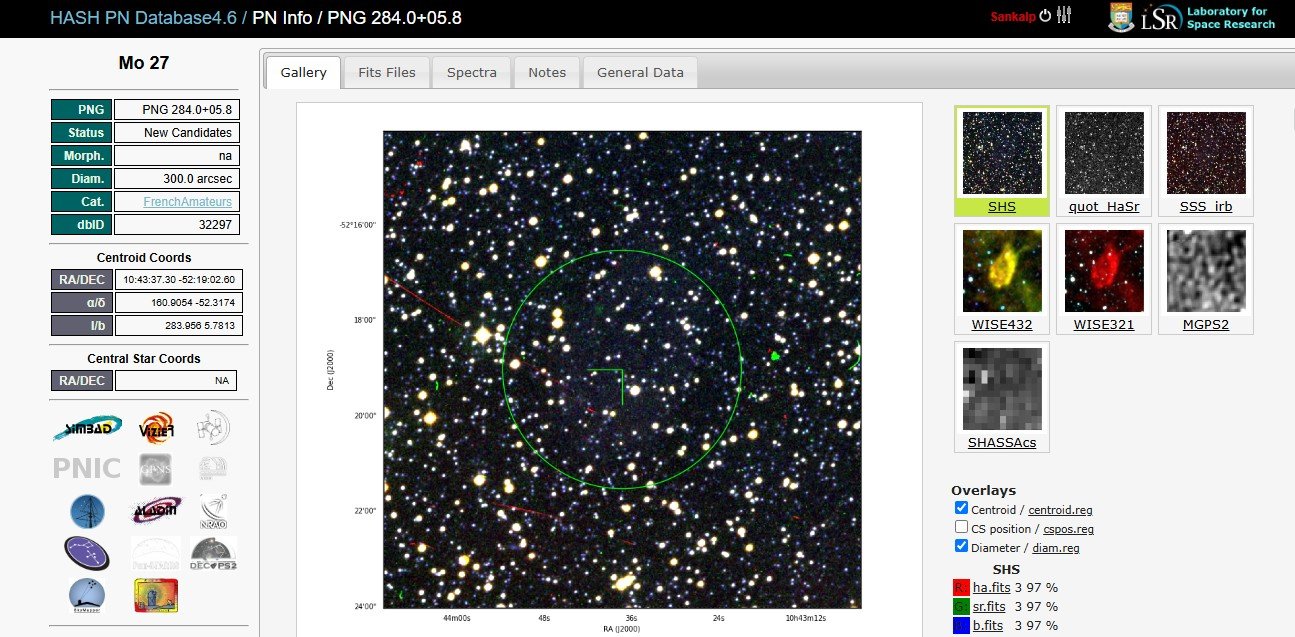
Task: Select the WISE432 yellow nebula thumbnail
Action: pyautogui.click(x=1002, y=271)
